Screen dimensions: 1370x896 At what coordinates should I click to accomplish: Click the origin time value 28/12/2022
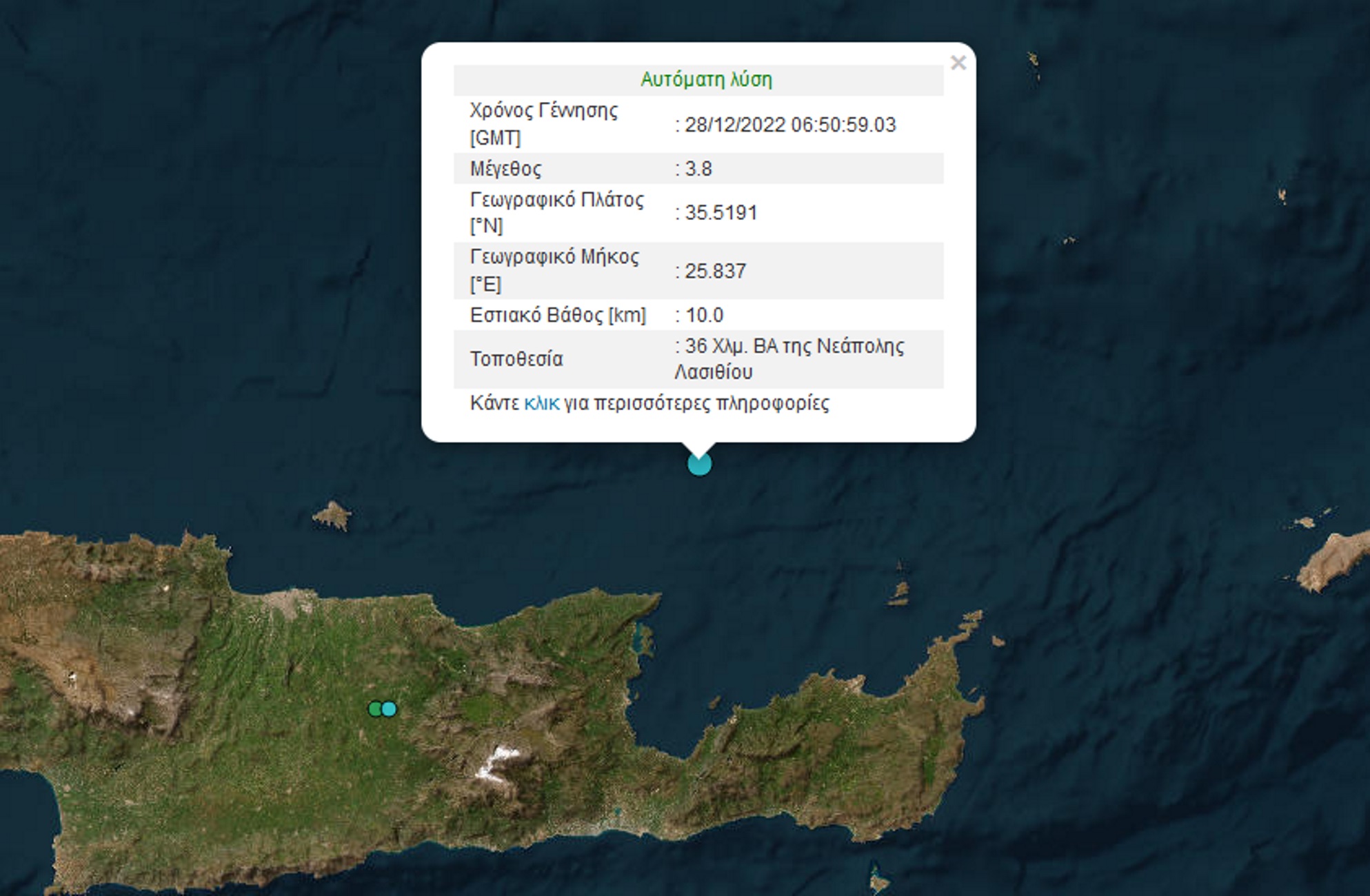click(789, 125)
